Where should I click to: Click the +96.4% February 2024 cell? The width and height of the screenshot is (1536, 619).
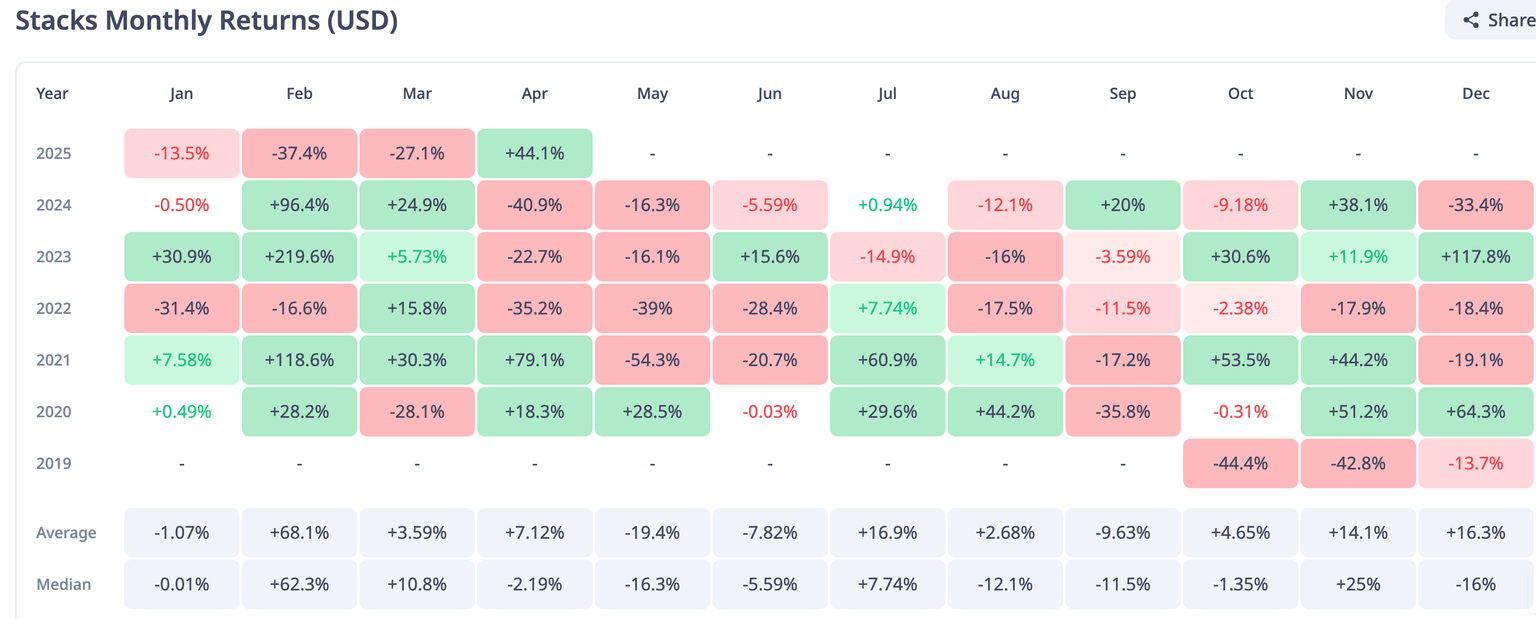(x=299, y=205)
